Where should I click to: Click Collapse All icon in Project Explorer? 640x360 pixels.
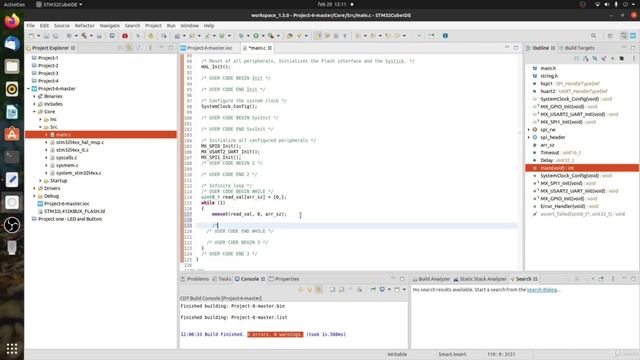click(x=120, y=48)
